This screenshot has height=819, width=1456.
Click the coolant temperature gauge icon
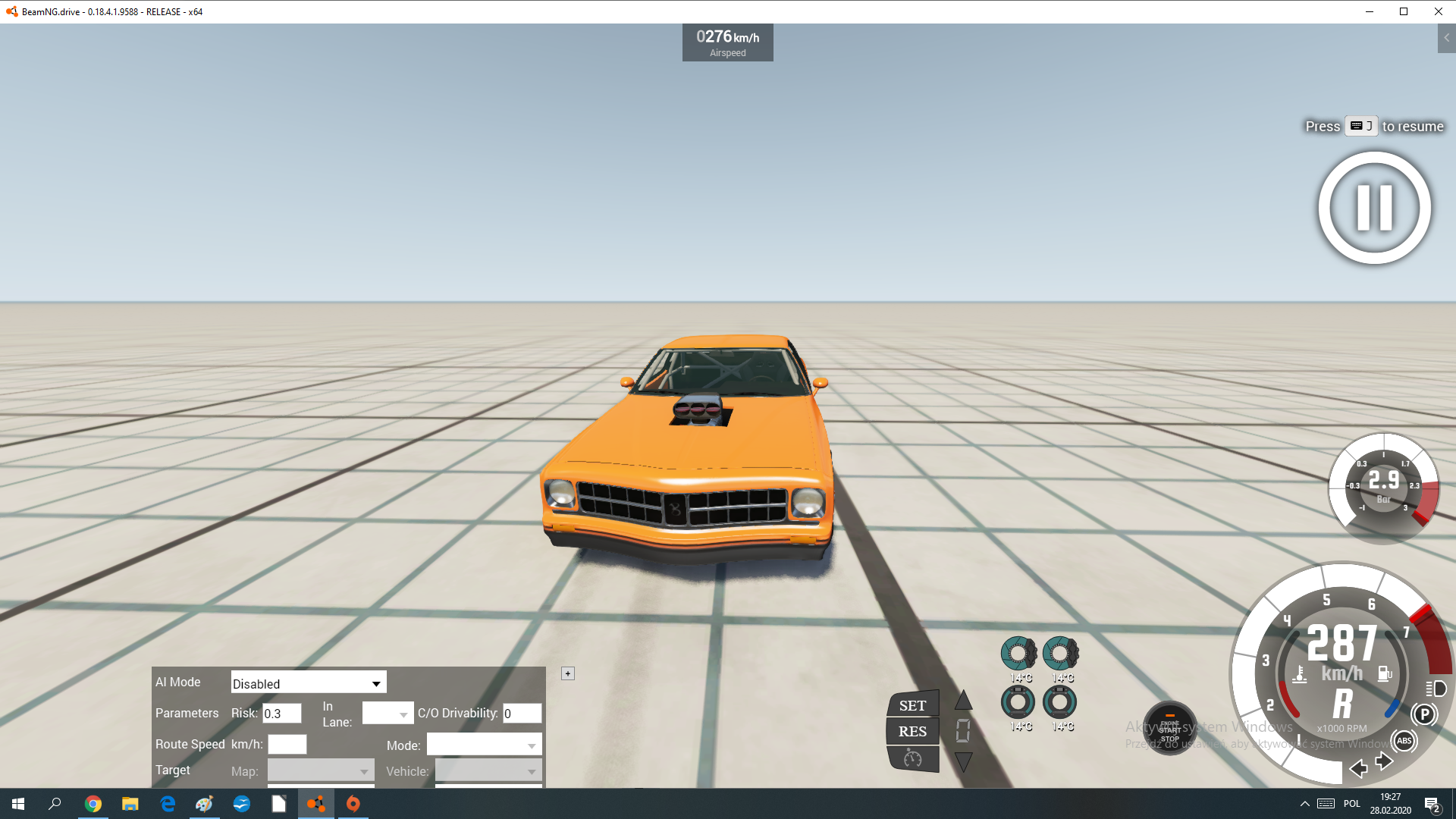point(1300,674)
